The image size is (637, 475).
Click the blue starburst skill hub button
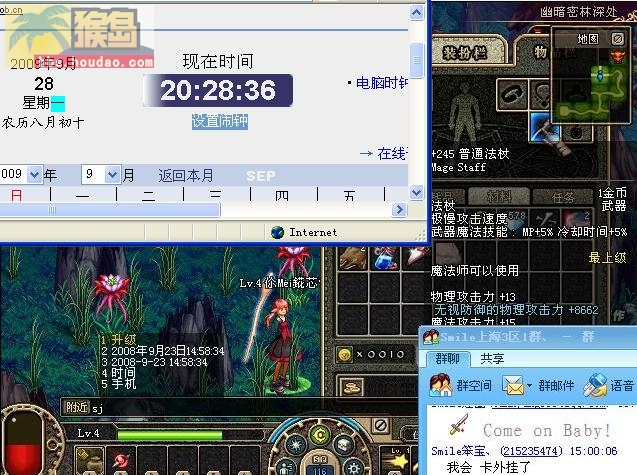coord(296,445)
